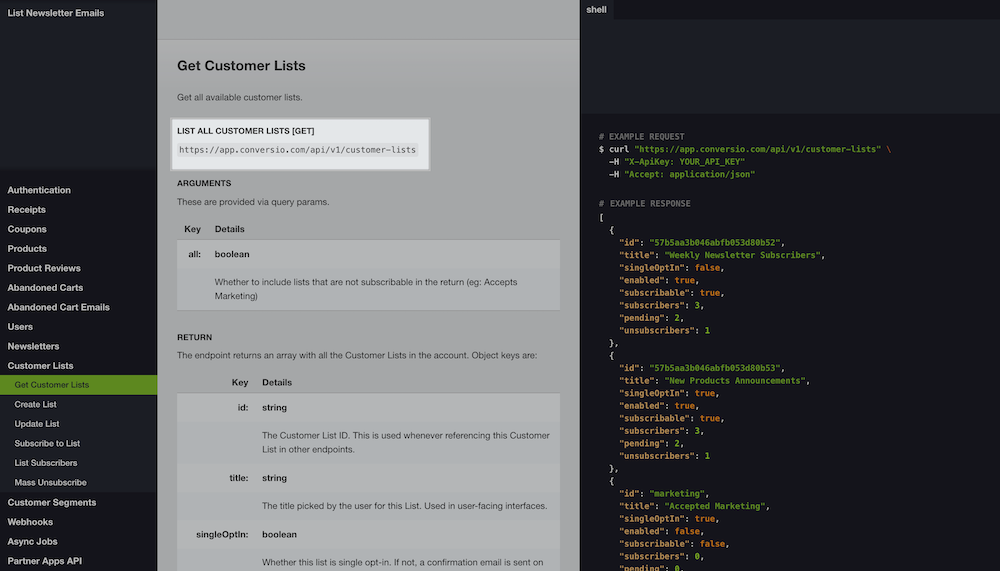This screenshot has width=1000, height=571.
Task: Open the Create List sub-item
Action: 36,404
